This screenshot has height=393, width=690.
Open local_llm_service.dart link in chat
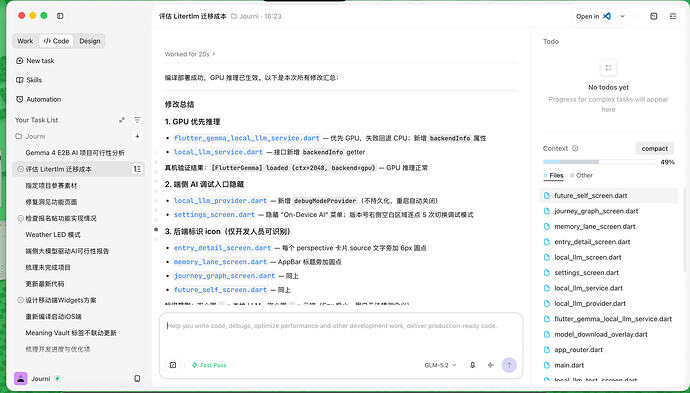click(x=218, y=152)
